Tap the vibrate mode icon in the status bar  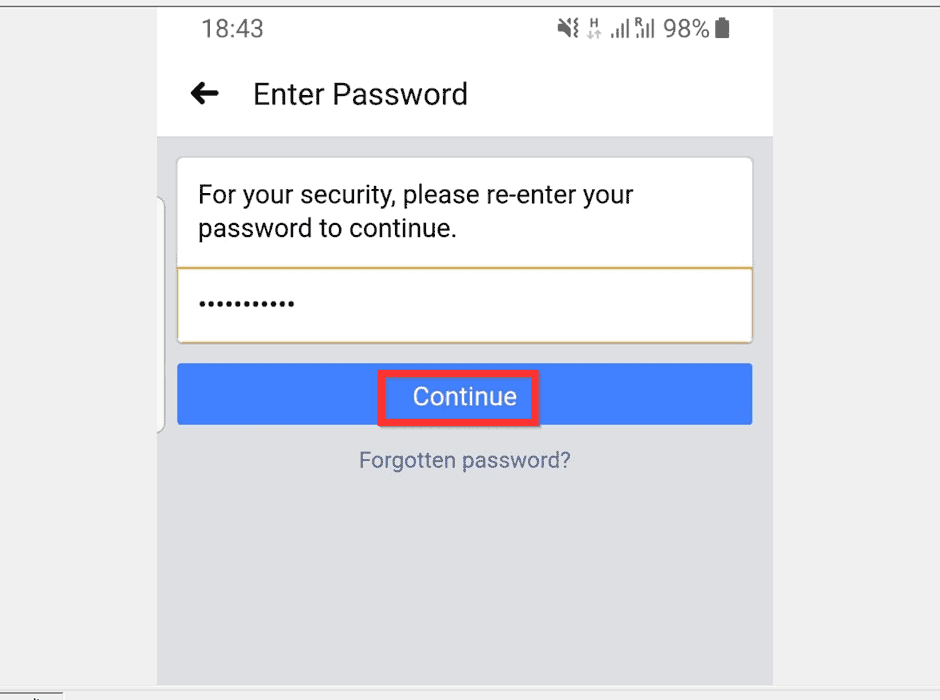tap(565, 28)
